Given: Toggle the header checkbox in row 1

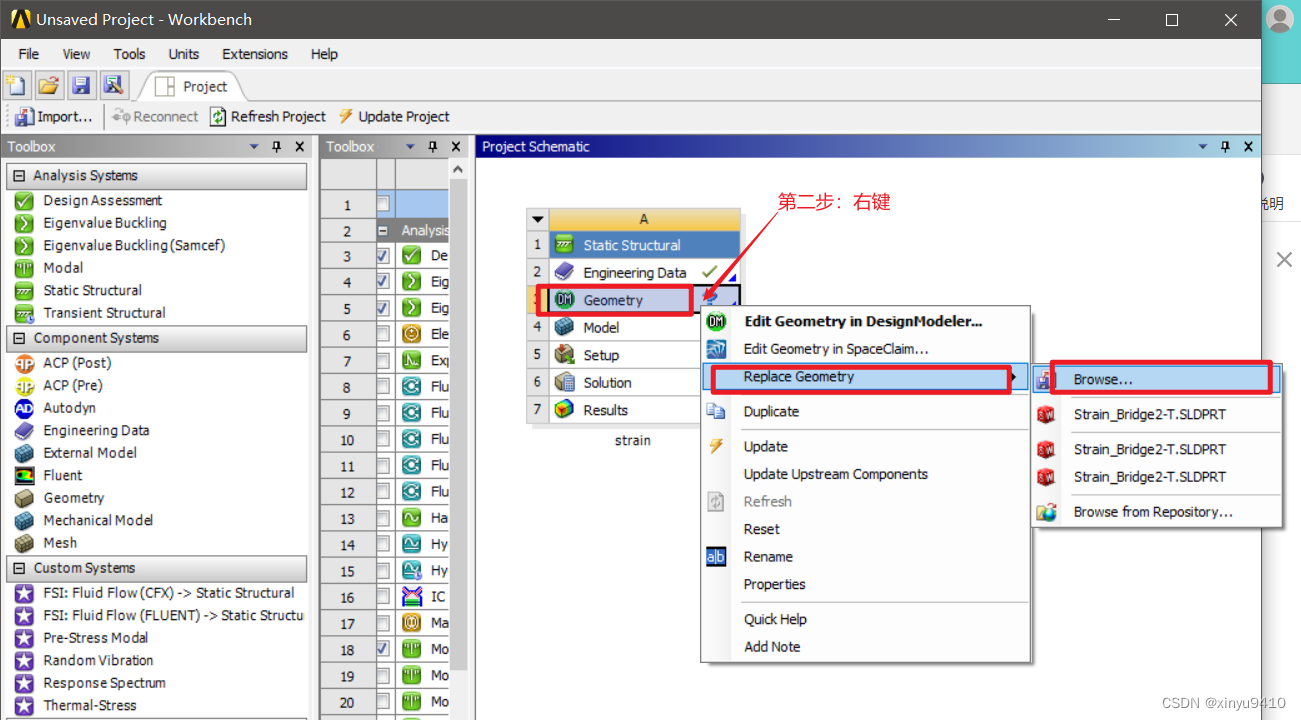Looking at the screenshot, I should pyautogui.click(x=383, y=204).
